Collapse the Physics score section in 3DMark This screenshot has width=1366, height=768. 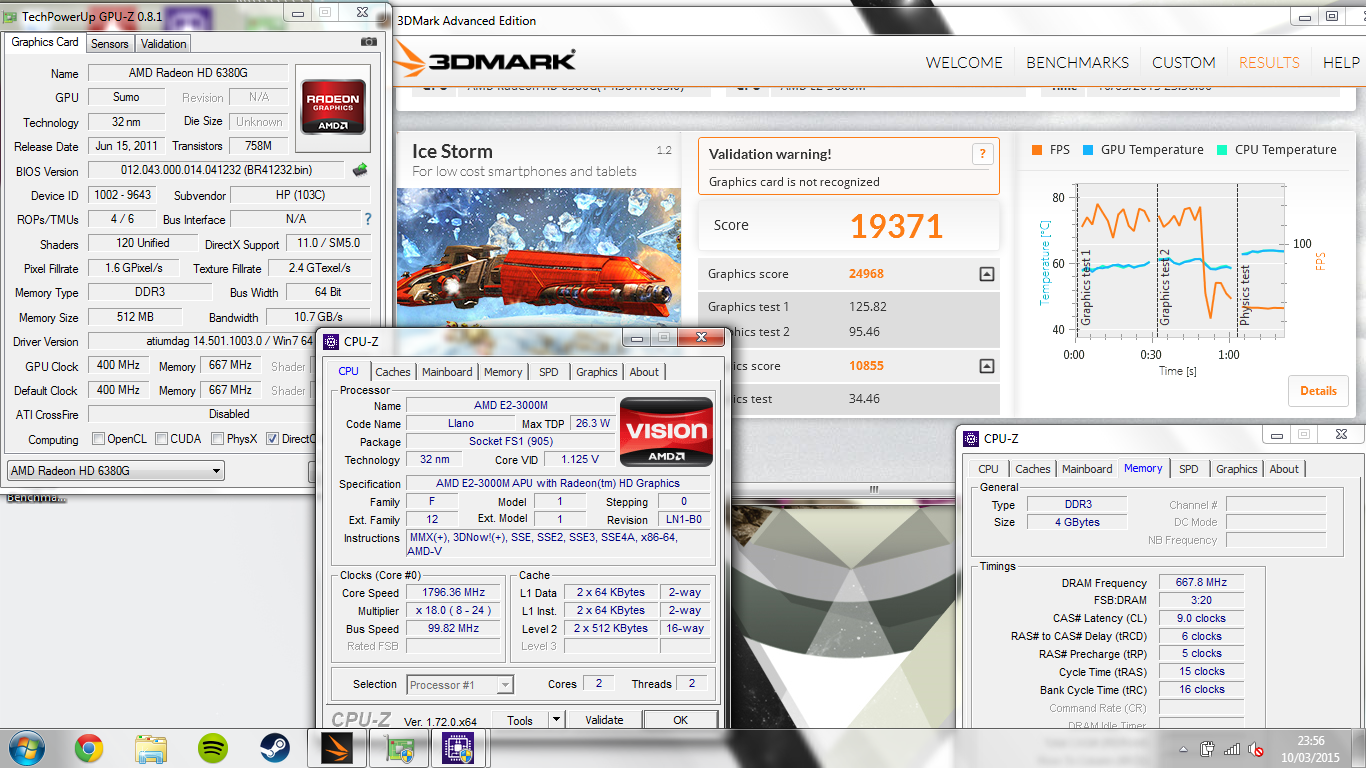tap(986, 366)
